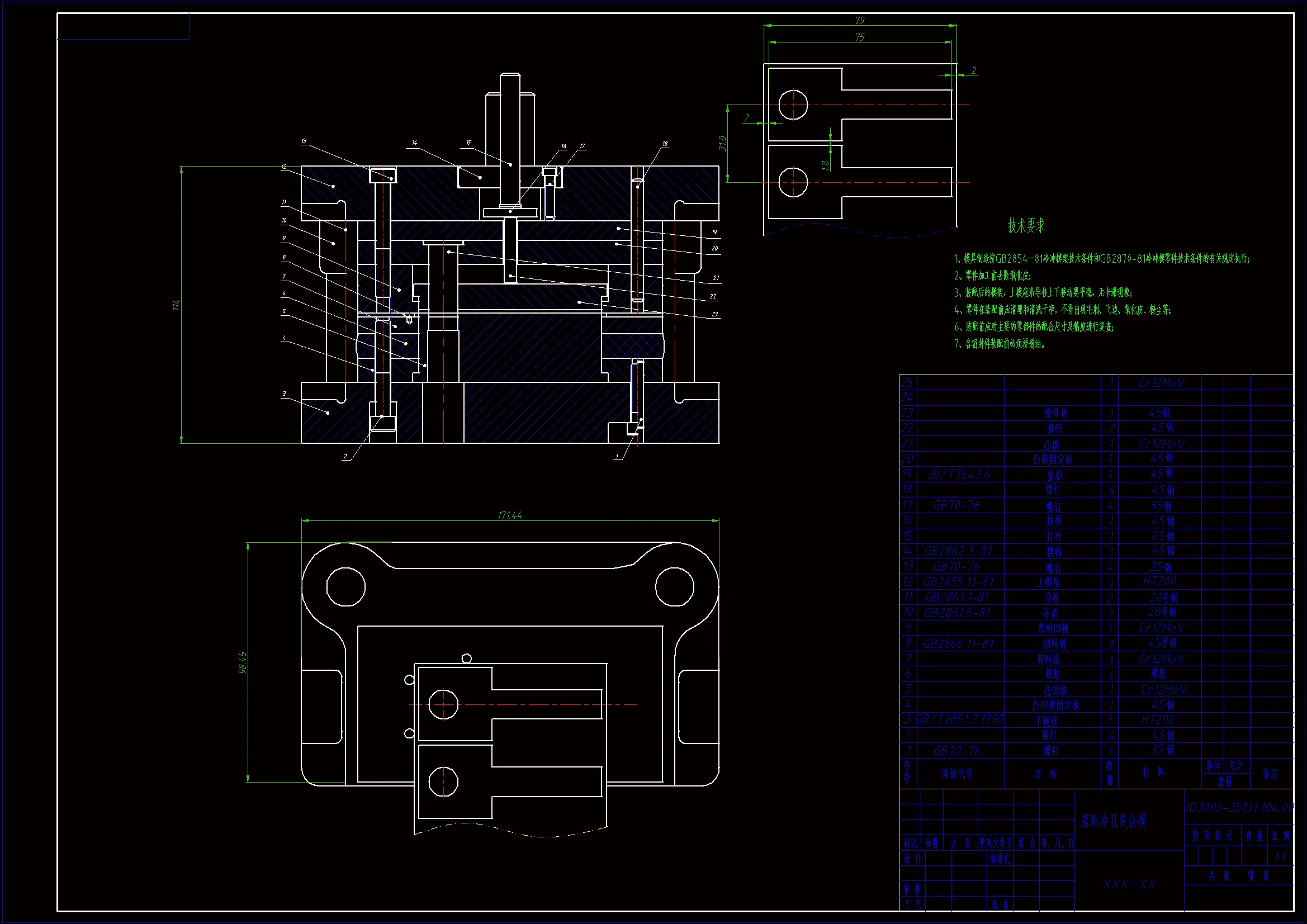Click the 171.44 width dimension text

click(x=509, y=515)
